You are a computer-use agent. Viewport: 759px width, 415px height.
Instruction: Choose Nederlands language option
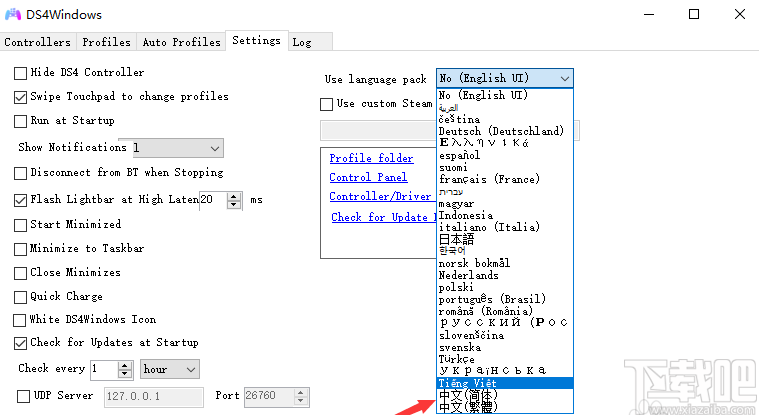tap(505, 275)
